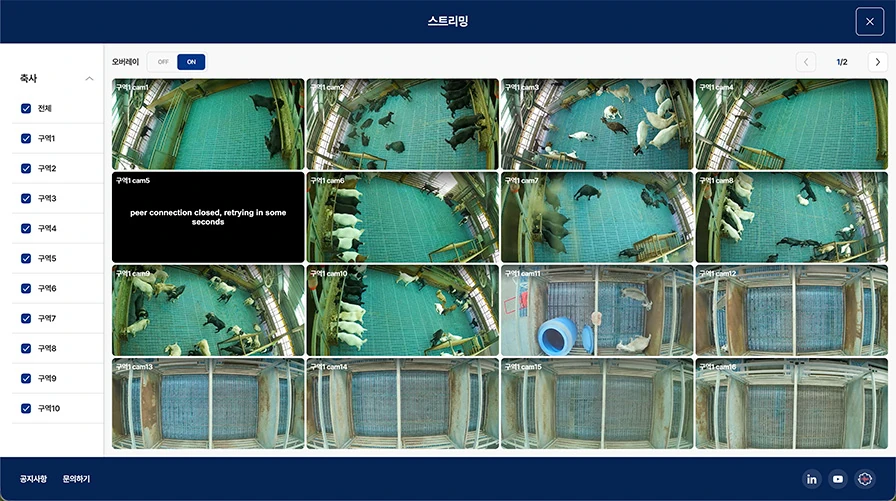Uncheck the 구역2 checkbox
This screenshot has width=896, height=501.
pos(26,168)
